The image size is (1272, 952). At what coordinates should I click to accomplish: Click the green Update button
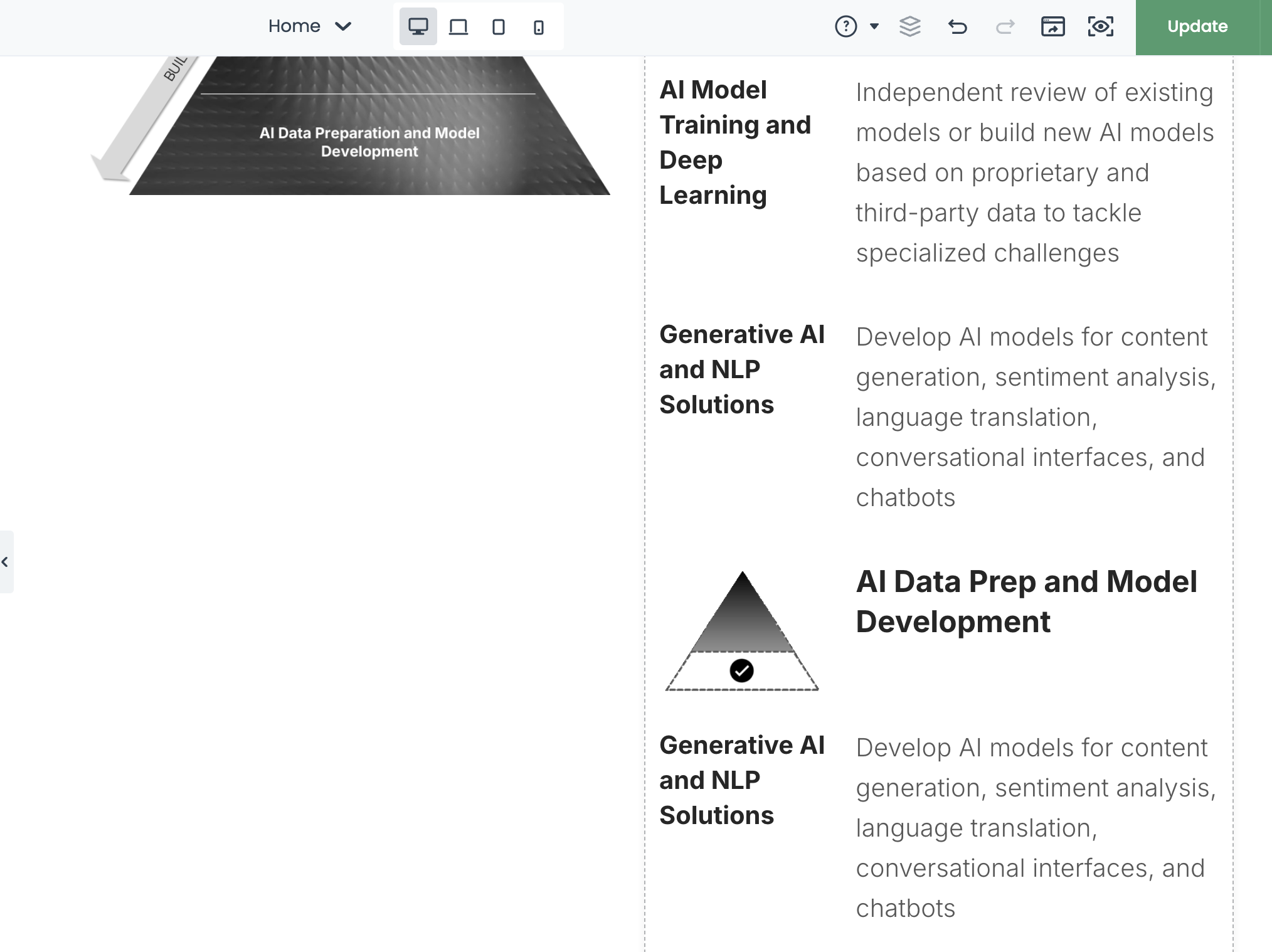pos(1197,26)
